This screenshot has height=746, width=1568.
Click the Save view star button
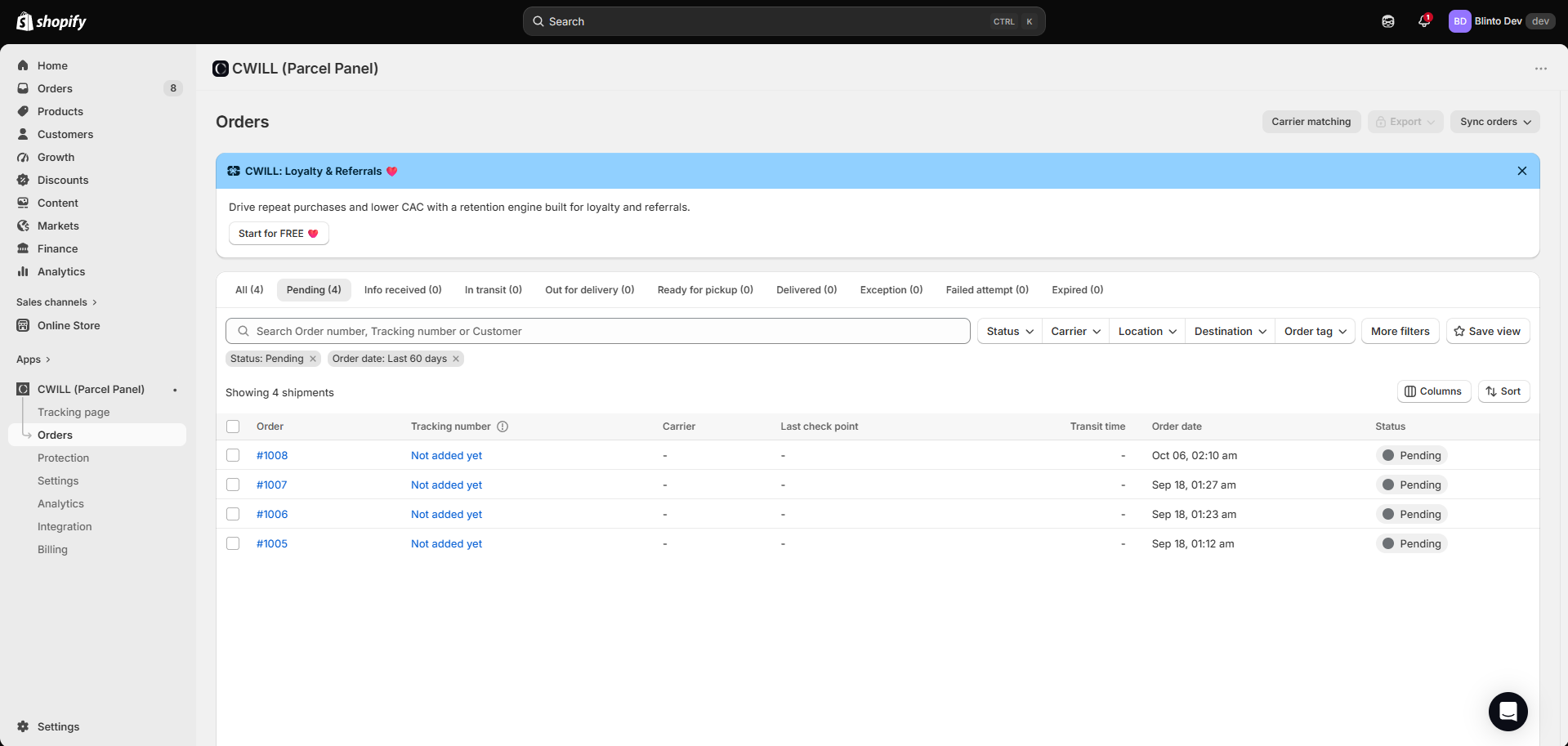pos(1487,331)
